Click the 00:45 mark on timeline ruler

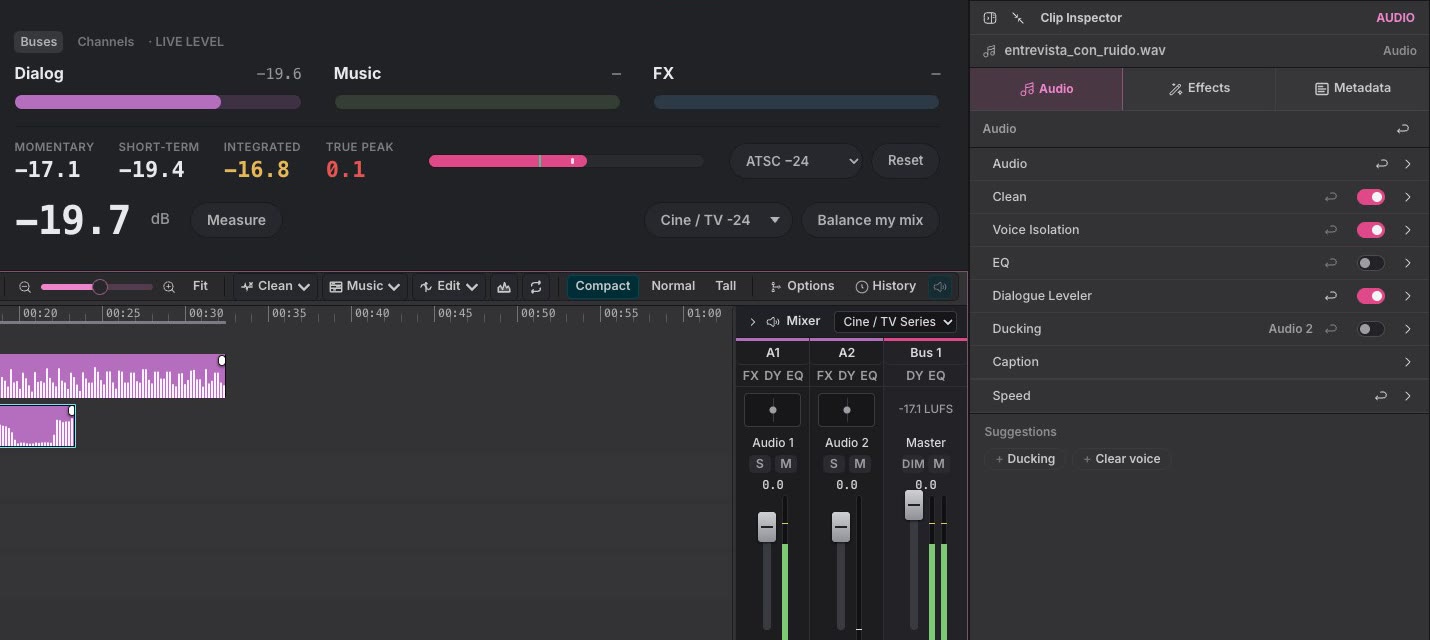(x=455, y=314)
